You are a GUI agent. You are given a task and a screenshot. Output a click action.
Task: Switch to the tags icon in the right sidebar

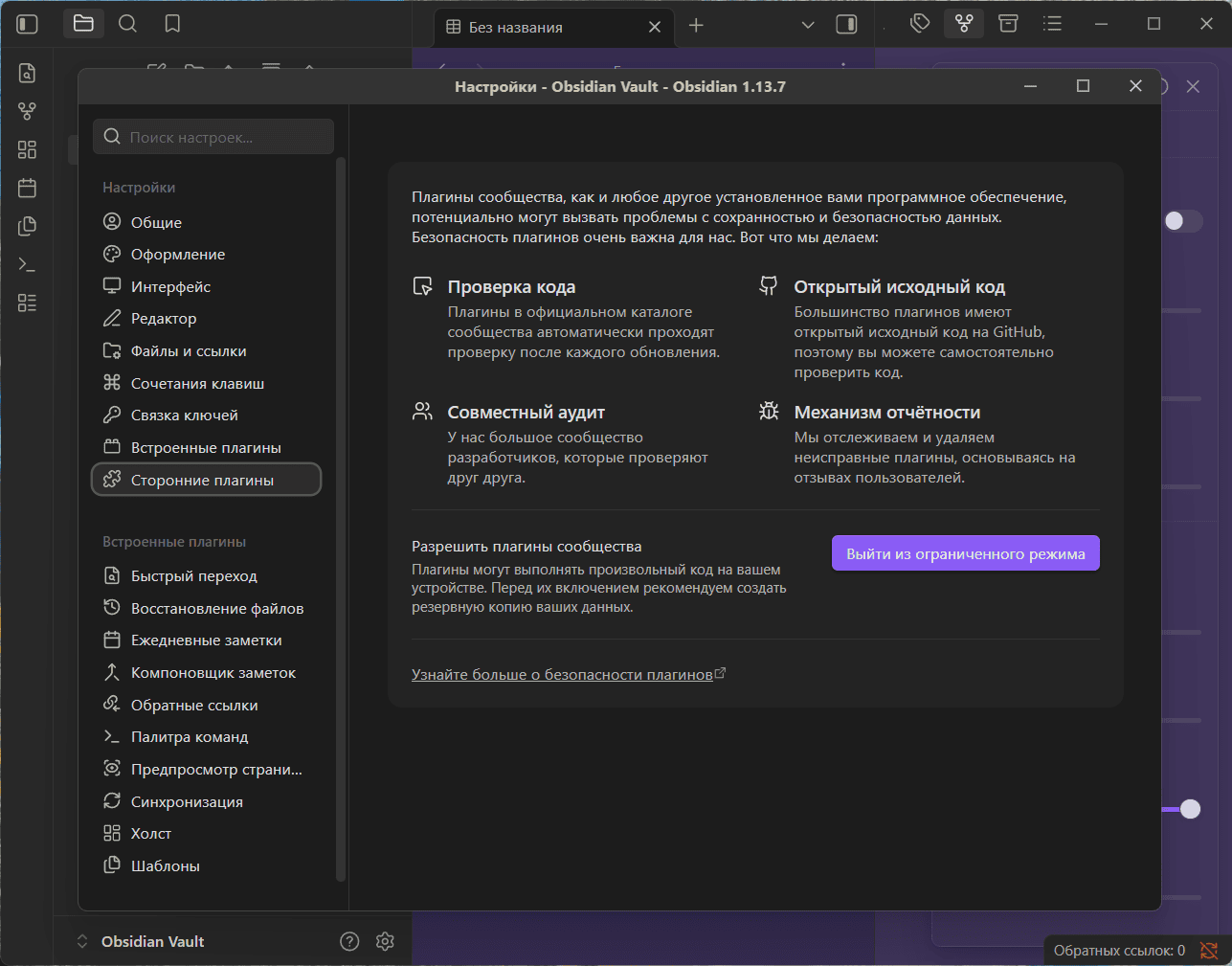pos(920,24)
